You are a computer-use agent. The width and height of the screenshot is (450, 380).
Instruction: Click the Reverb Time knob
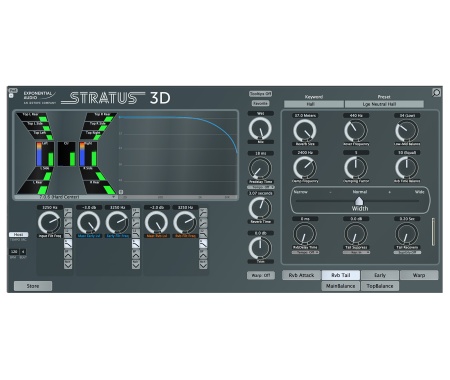coord(260,208)
